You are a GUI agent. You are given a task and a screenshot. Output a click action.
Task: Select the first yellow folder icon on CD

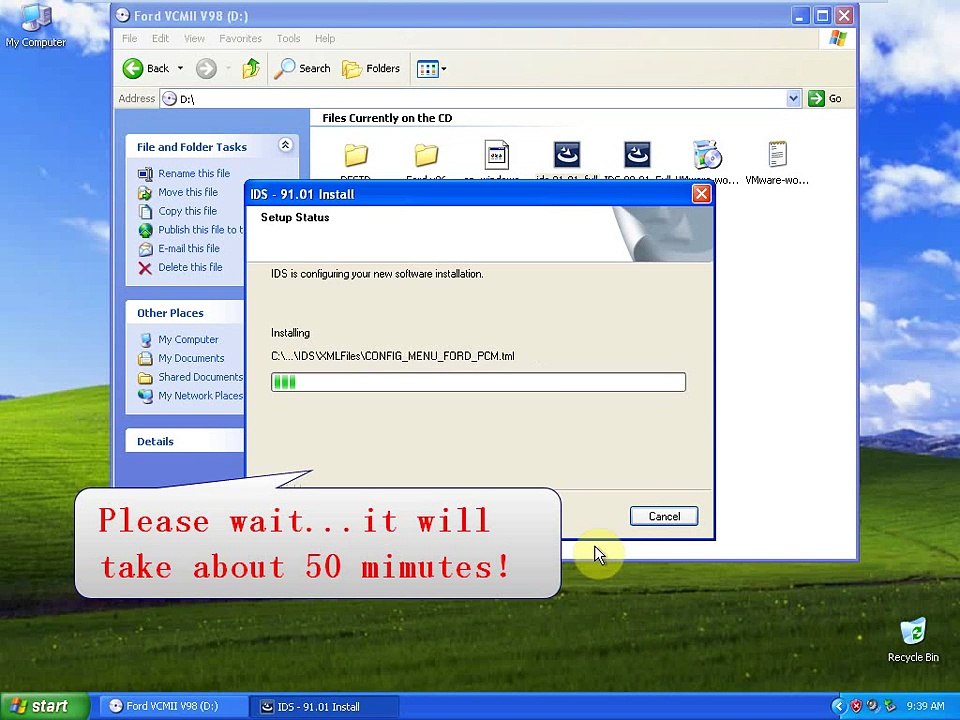point(356,156)
